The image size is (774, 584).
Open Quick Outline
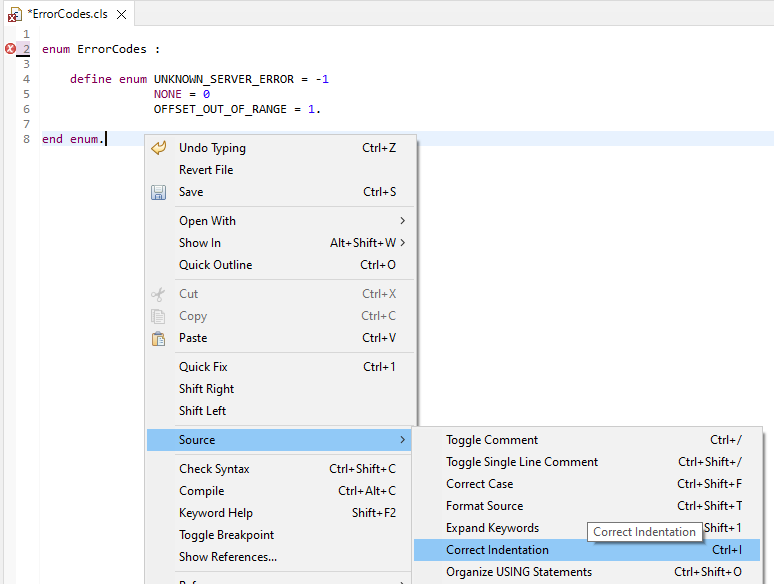(x=281, y=265)
